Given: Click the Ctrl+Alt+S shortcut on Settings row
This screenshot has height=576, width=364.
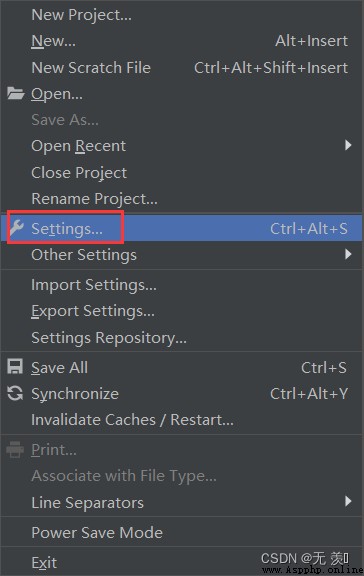Looking at the screenshot, I should click(309, 228).
